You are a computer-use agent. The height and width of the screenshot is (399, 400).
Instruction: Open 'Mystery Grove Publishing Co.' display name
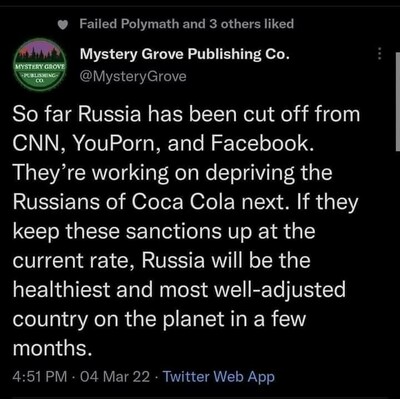pos(184,54)
